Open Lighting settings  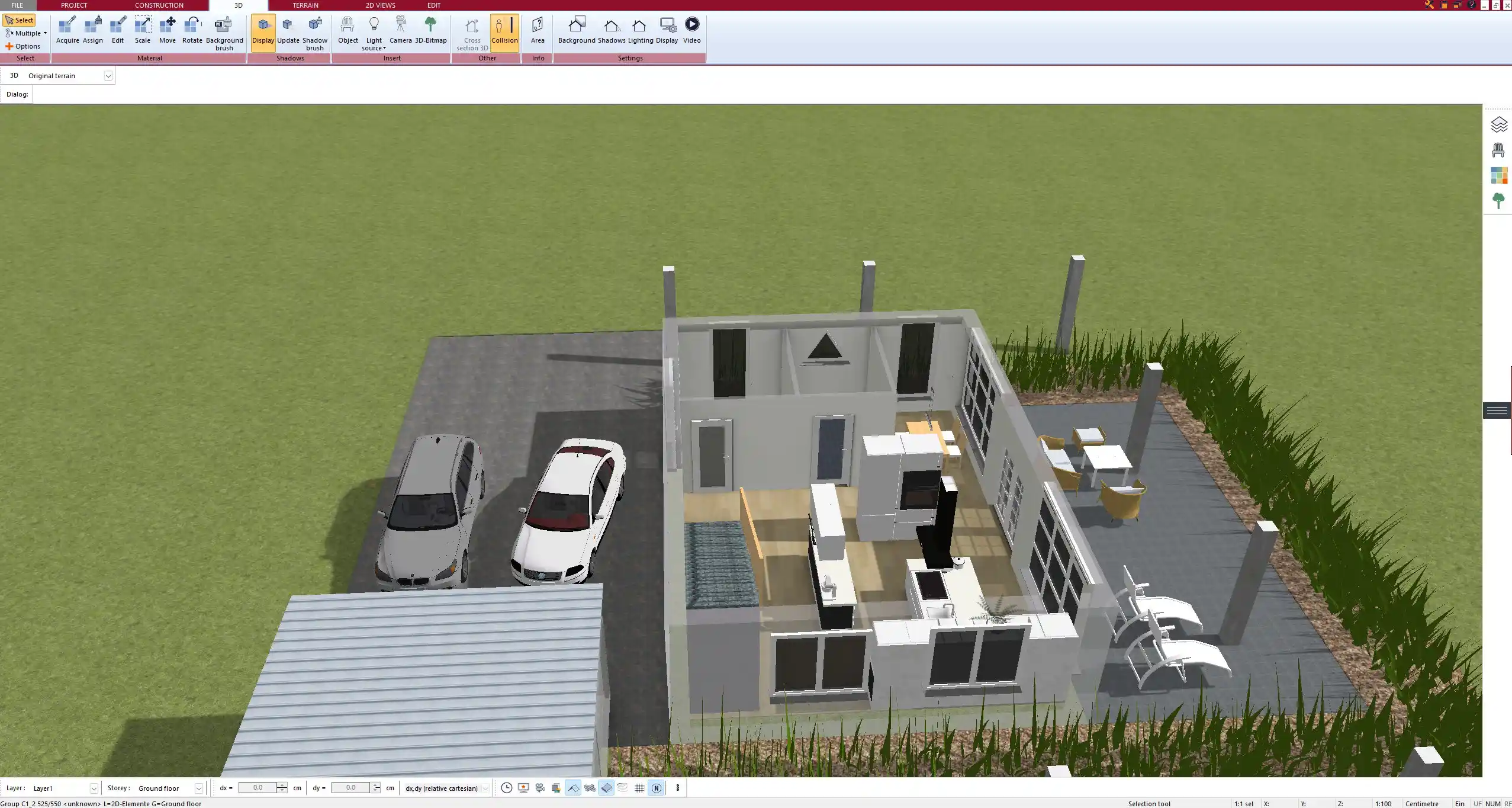(641, 31)
